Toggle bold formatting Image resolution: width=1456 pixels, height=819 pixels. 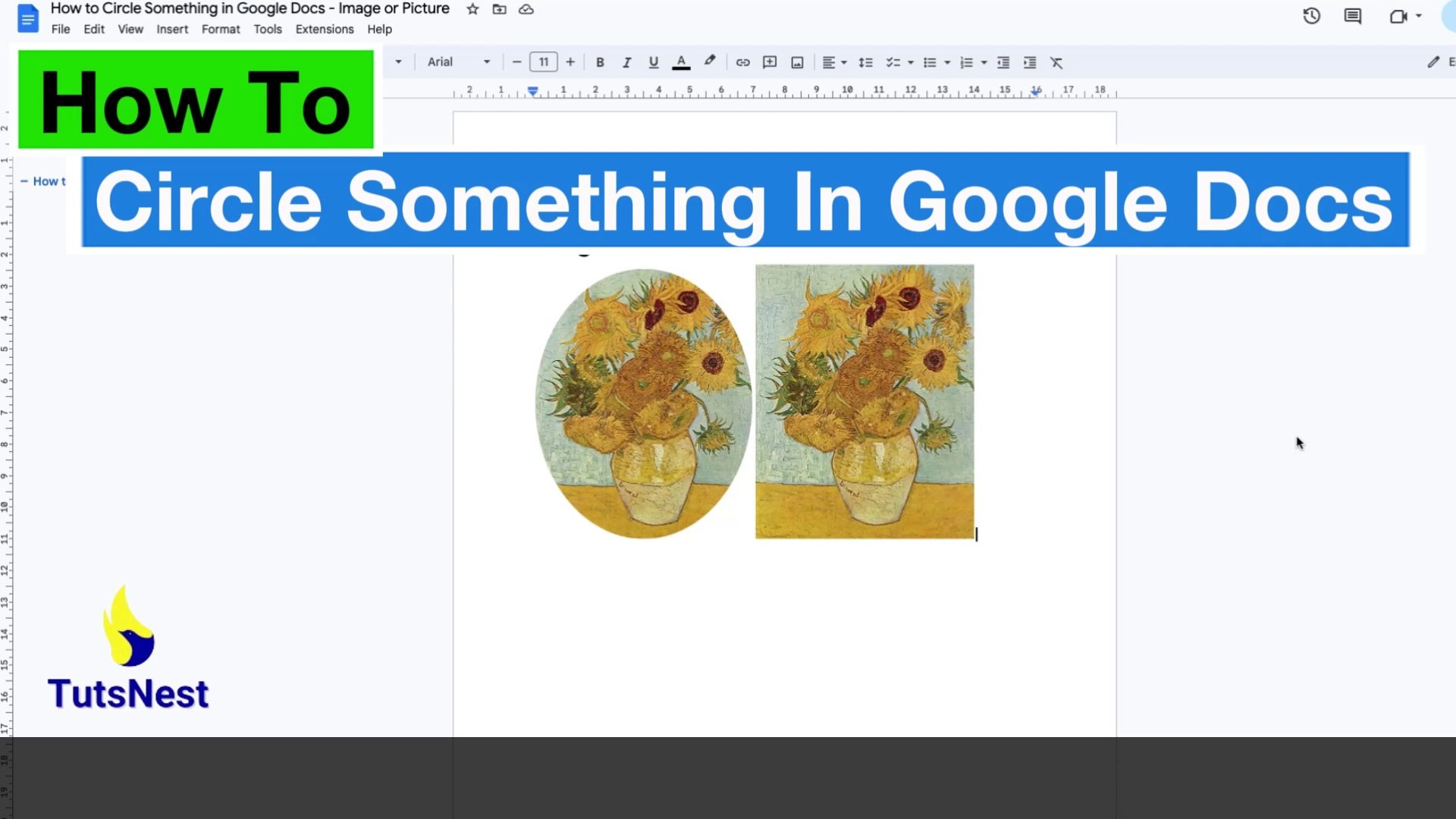point(600,62)
